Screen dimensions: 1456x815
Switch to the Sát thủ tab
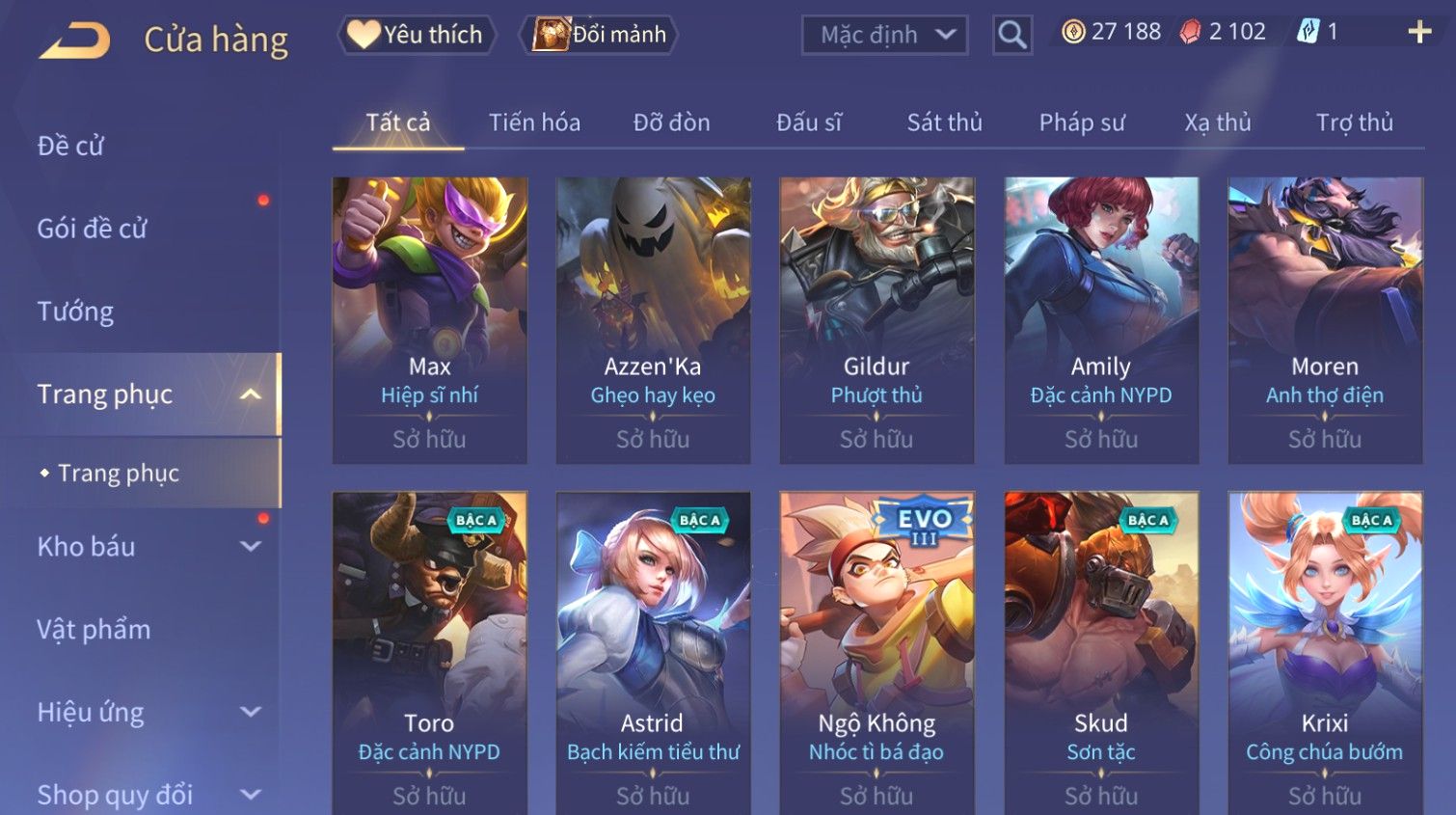coord(944,122)
